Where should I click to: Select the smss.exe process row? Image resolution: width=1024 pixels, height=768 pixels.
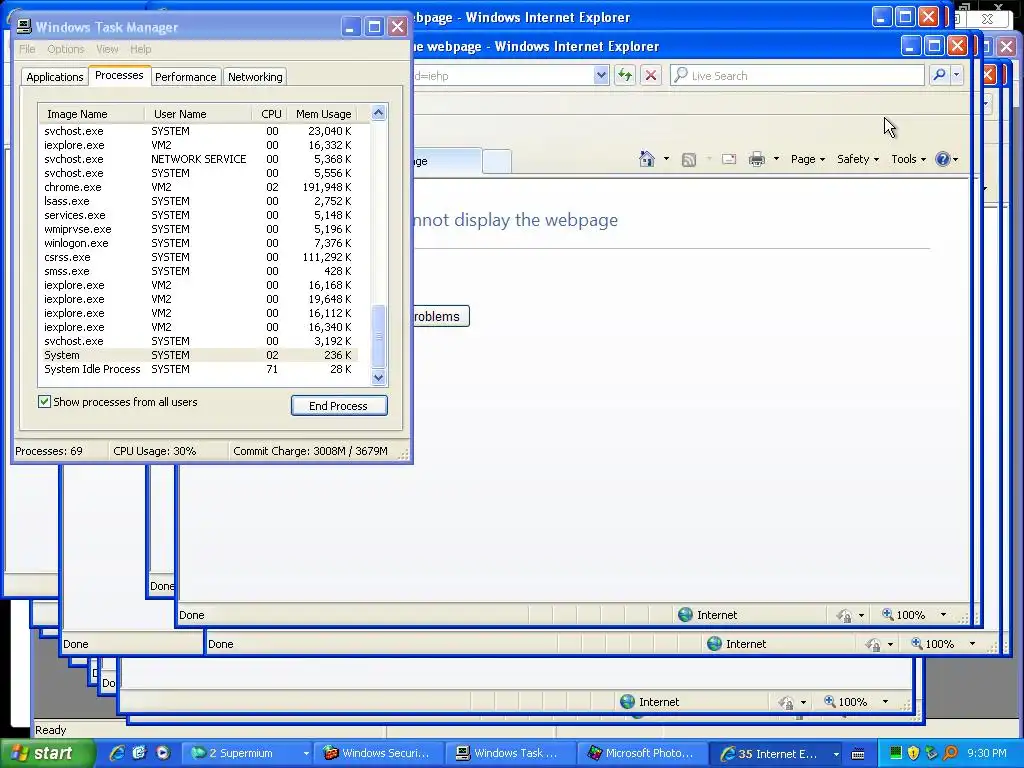[x=199, y=271]
